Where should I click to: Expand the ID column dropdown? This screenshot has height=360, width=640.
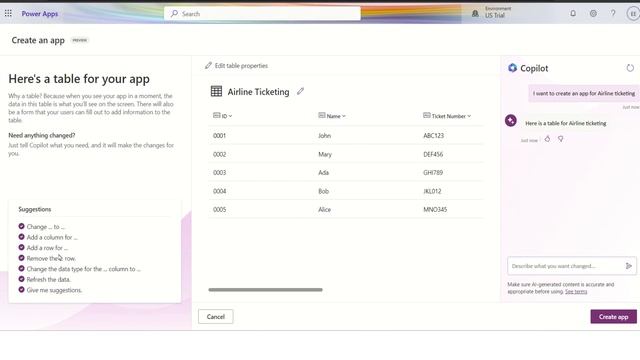[230, 116]
